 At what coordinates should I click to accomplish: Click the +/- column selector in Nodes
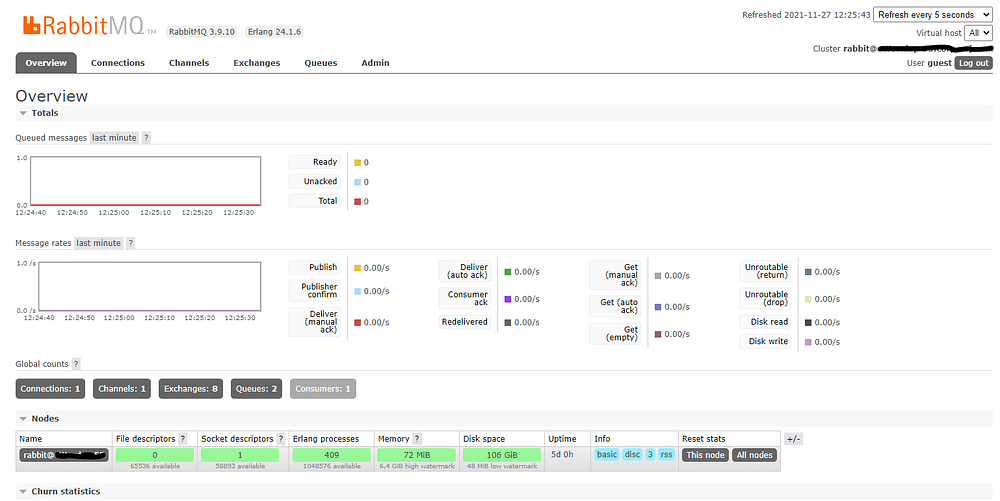[x=793, y=439]
